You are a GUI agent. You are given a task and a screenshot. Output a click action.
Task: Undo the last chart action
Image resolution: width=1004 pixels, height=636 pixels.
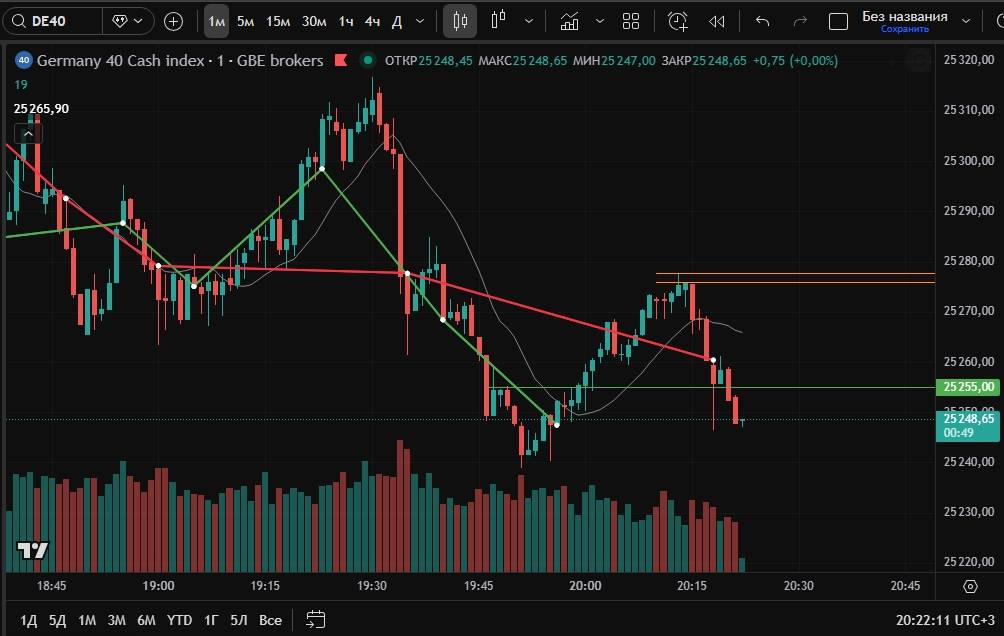click(x=763, y=21)
